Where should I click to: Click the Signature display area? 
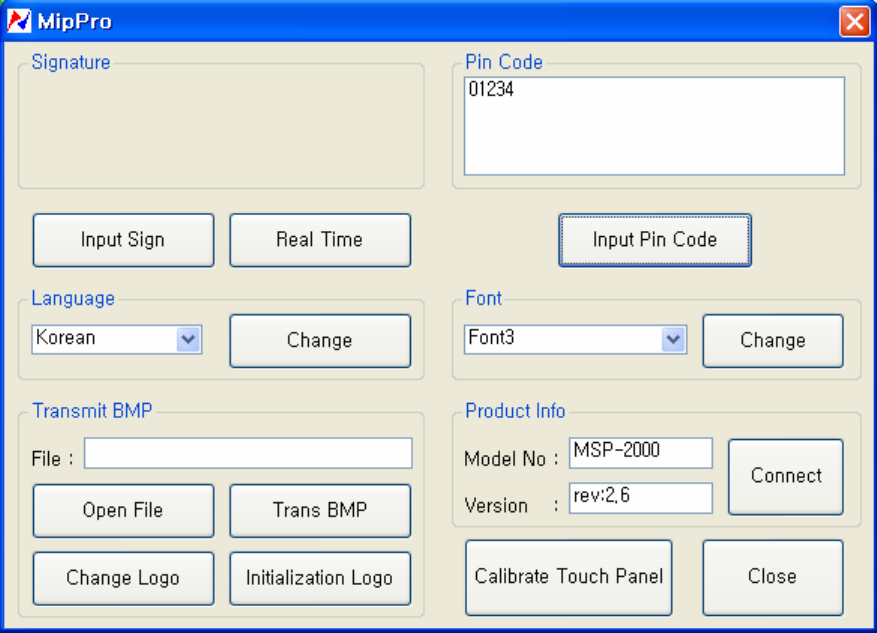coord(221,127)
